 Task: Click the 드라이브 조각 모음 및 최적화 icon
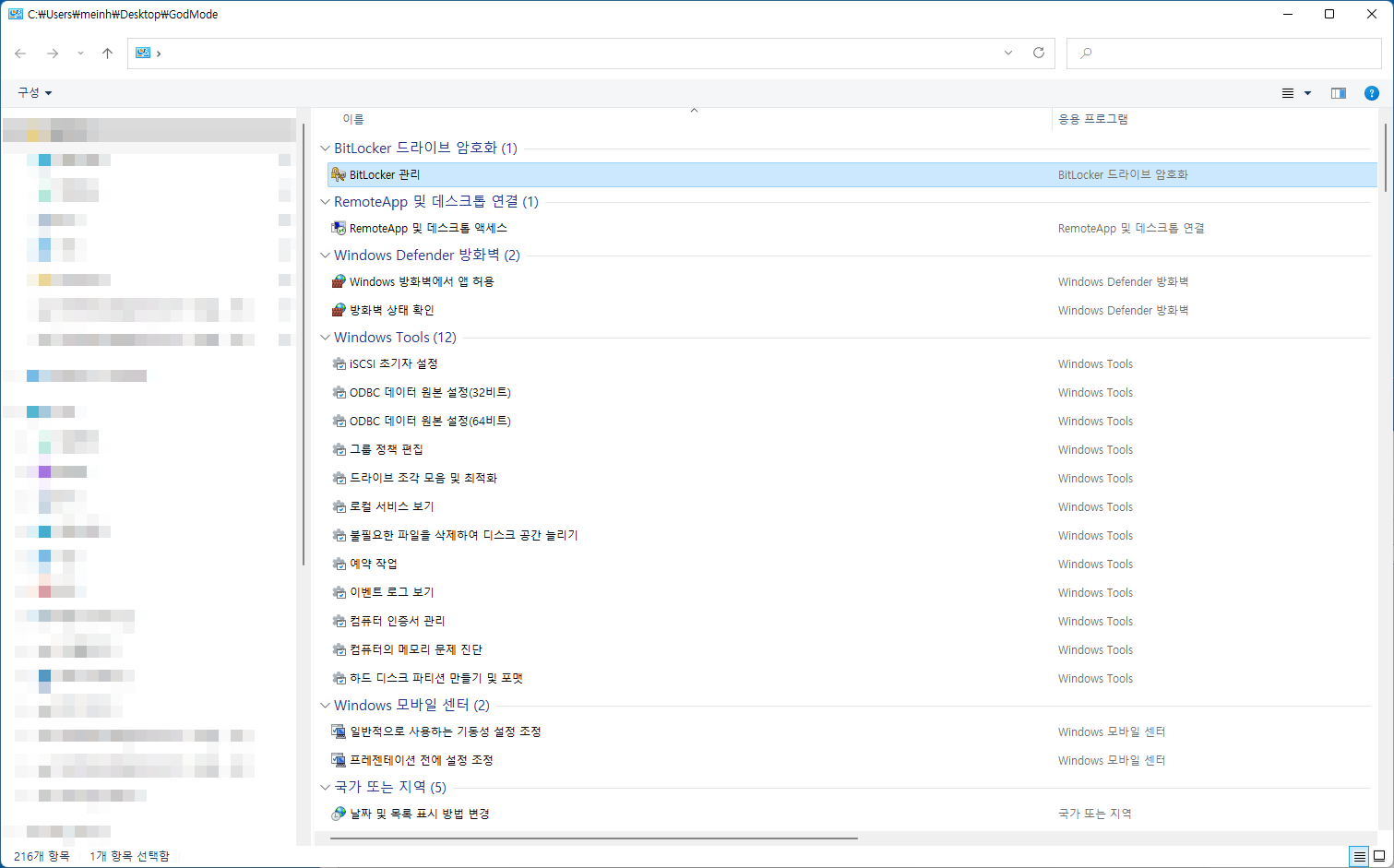click(x=339, y=478)
